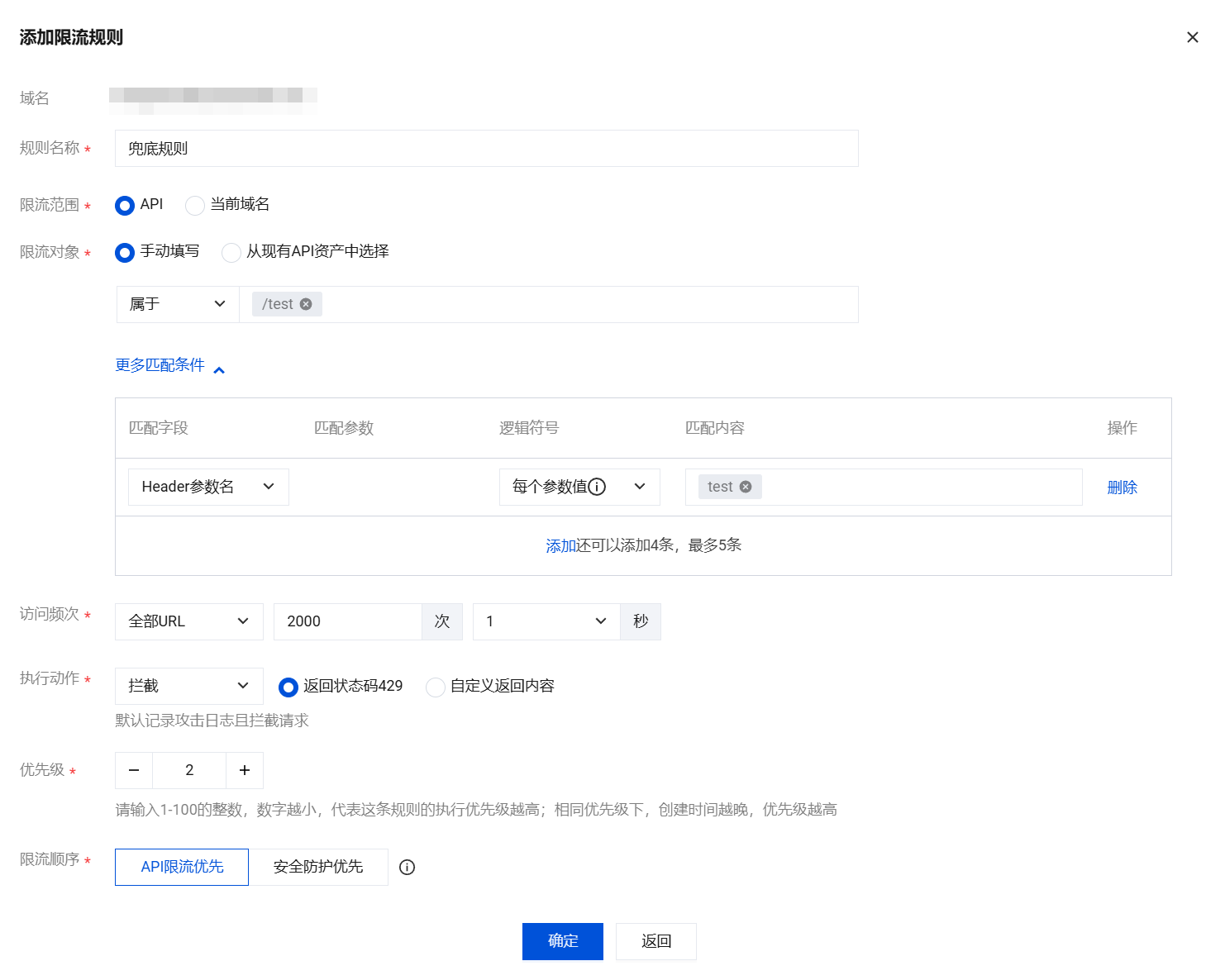Select 自定义返回内容 radio option

436,687
